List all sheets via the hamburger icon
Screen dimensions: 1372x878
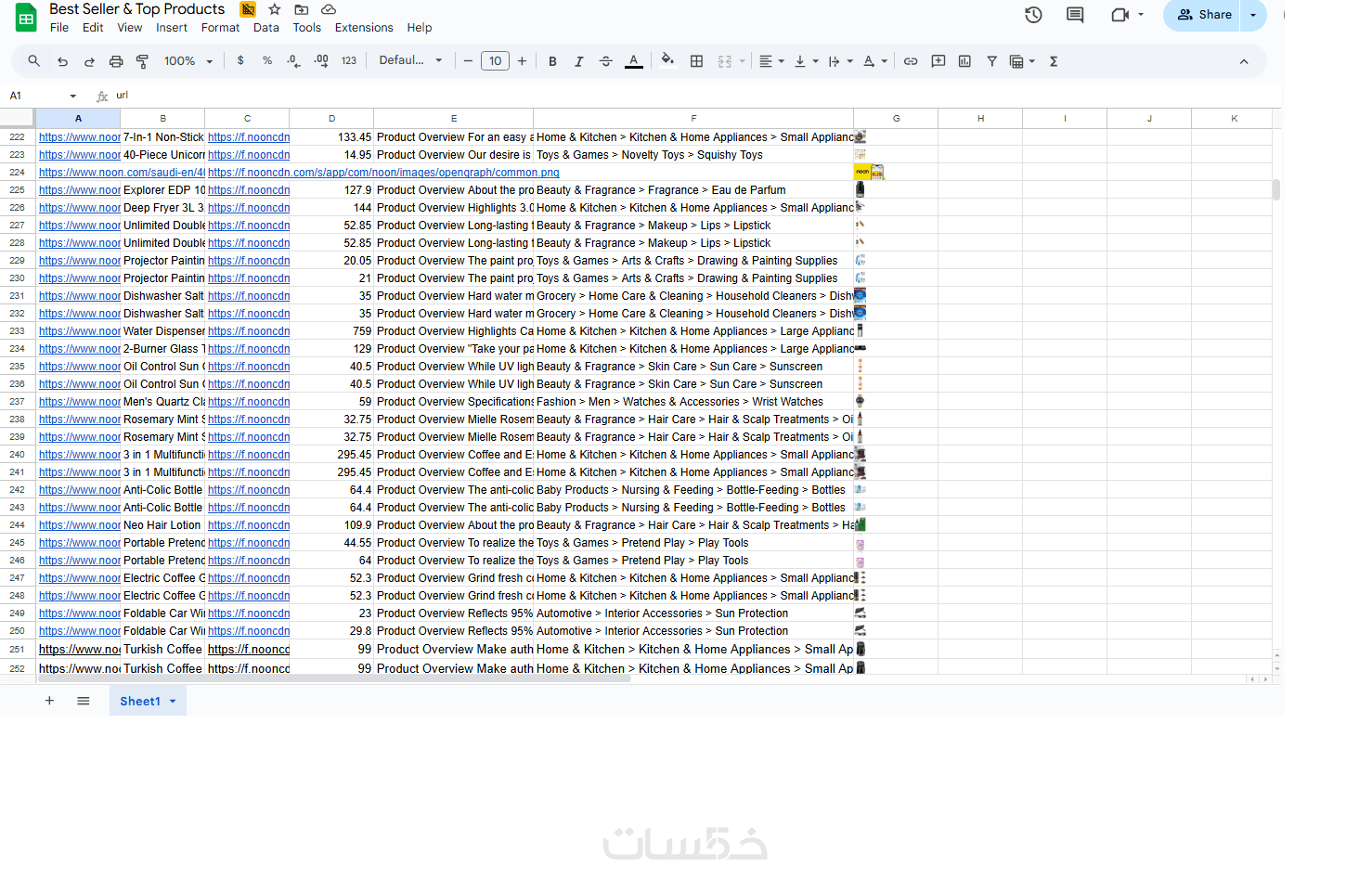pyautogui.click(x=84, y=701)
